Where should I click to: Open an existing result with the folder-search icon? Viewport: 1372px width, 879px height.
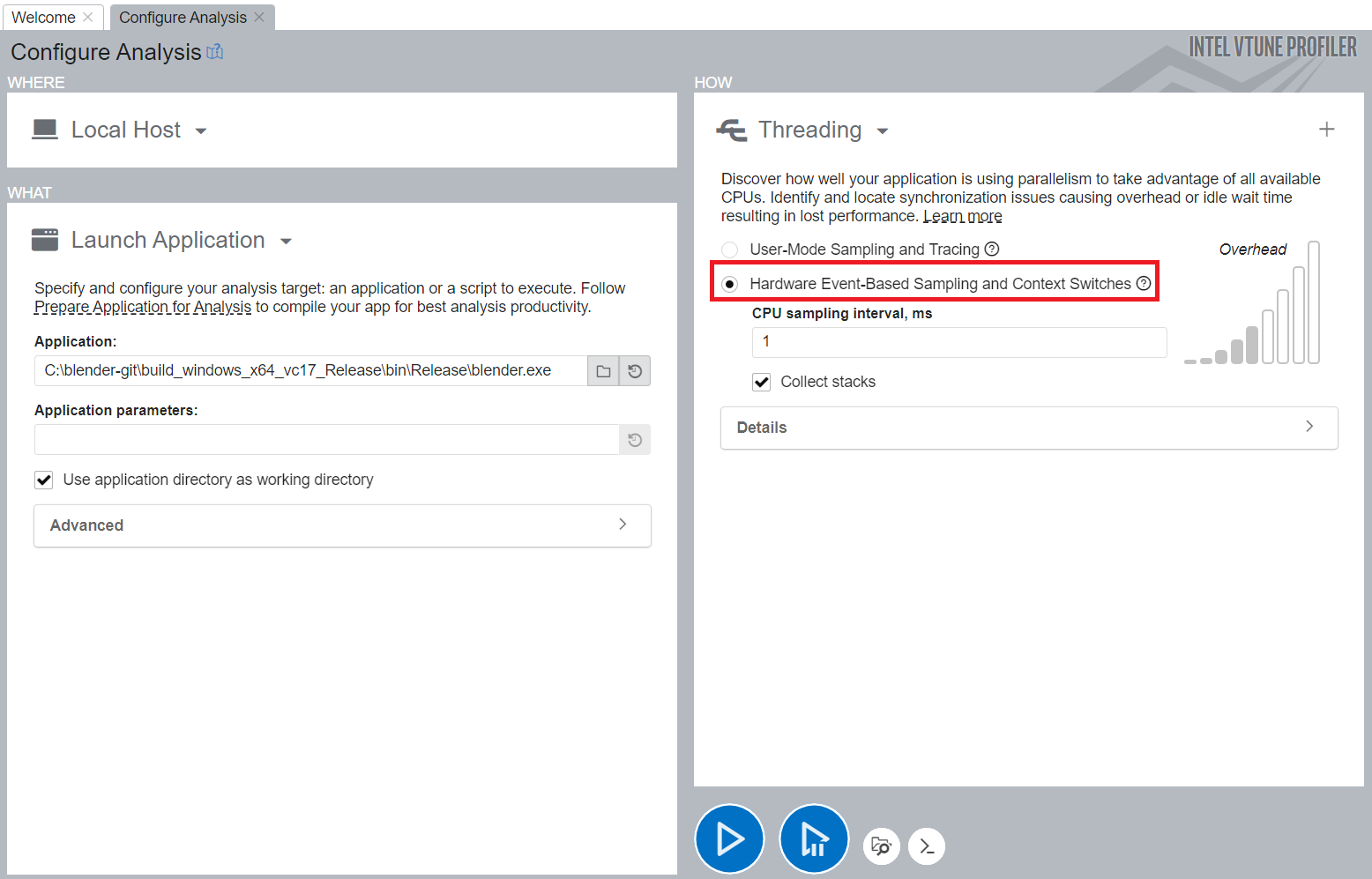coord(881,846)
